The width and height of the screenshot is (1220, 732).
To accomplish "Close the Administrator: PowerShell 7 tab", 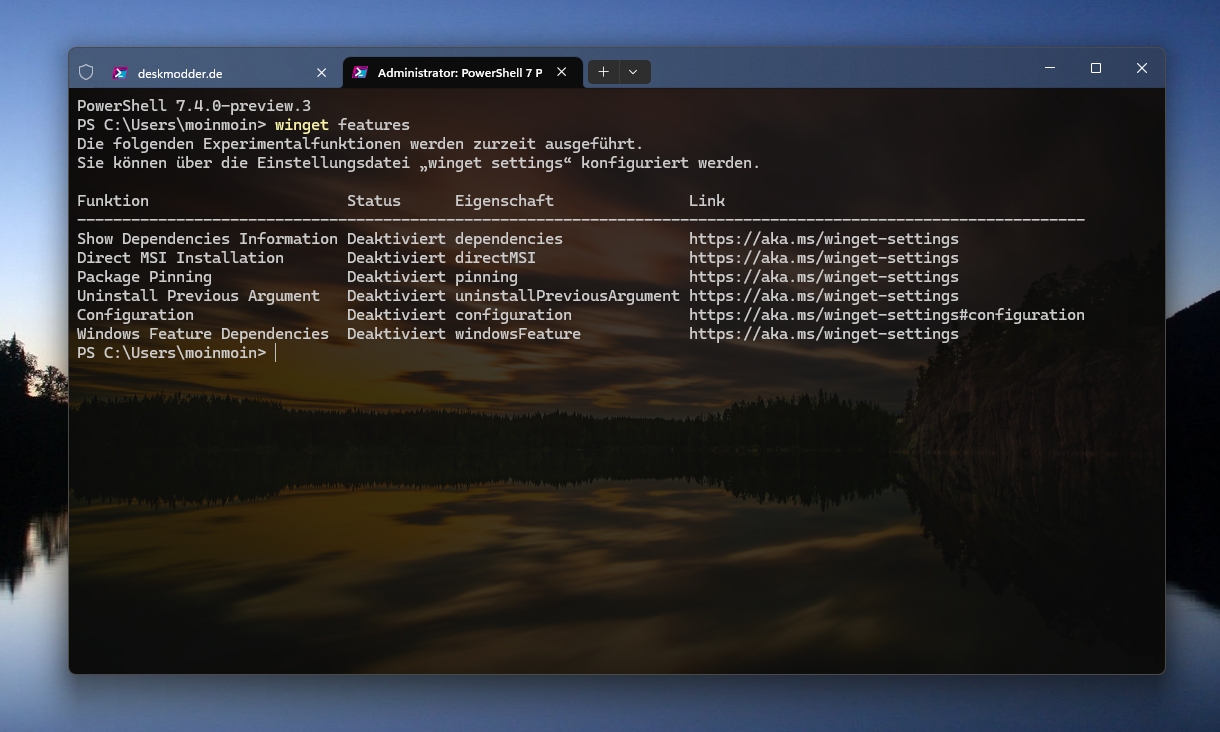I will click(x=561, y=72).
